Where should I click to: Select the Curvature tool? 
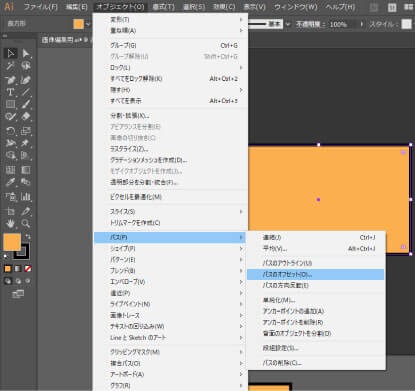click(x=26, y=80)
